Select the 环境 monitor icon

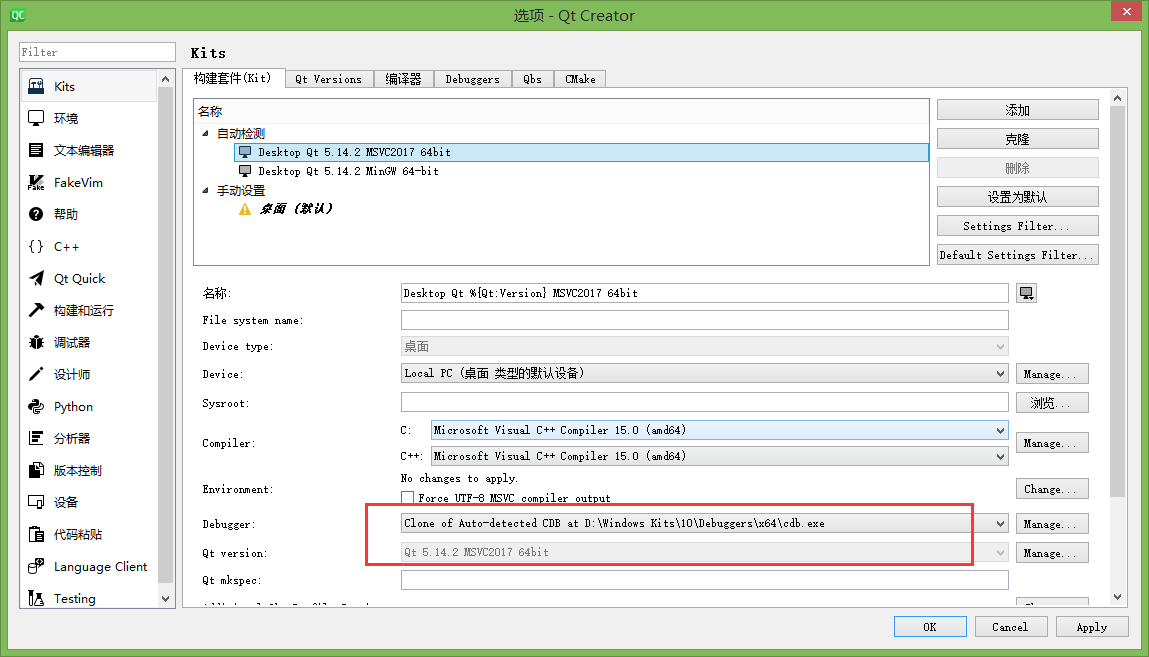(36, 118)
